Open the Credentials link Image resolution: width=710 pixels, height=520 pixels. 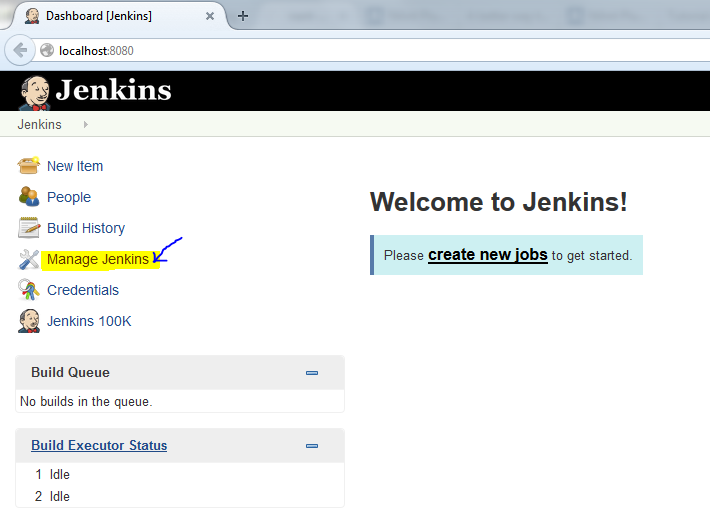83,290
